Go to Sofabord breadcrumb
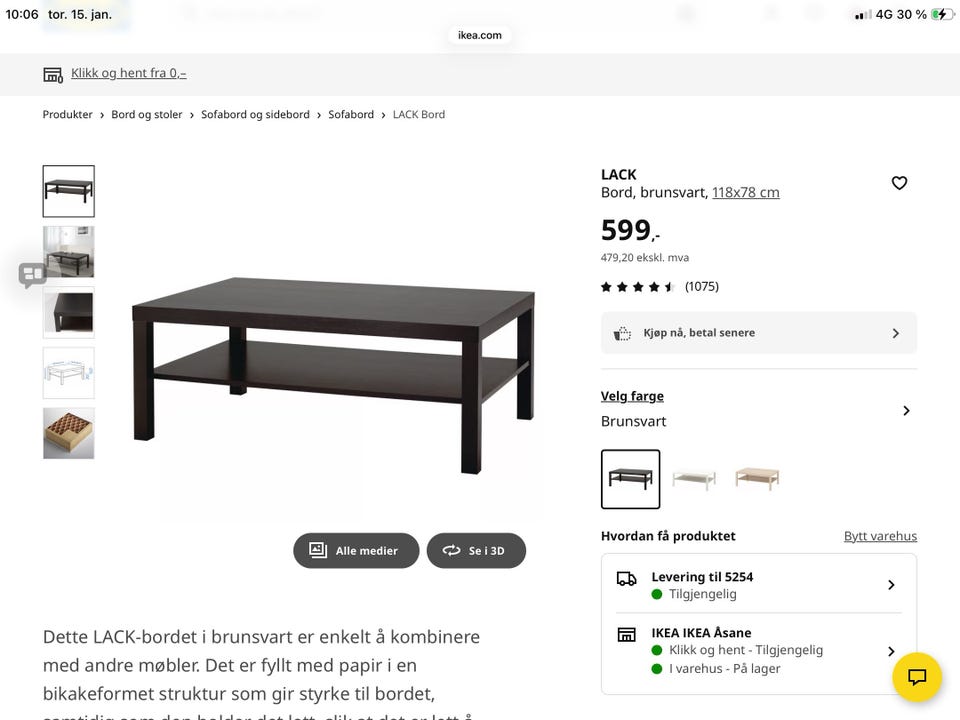The height and width of the screenshot is (720, 960). click(x=351, y=115)
